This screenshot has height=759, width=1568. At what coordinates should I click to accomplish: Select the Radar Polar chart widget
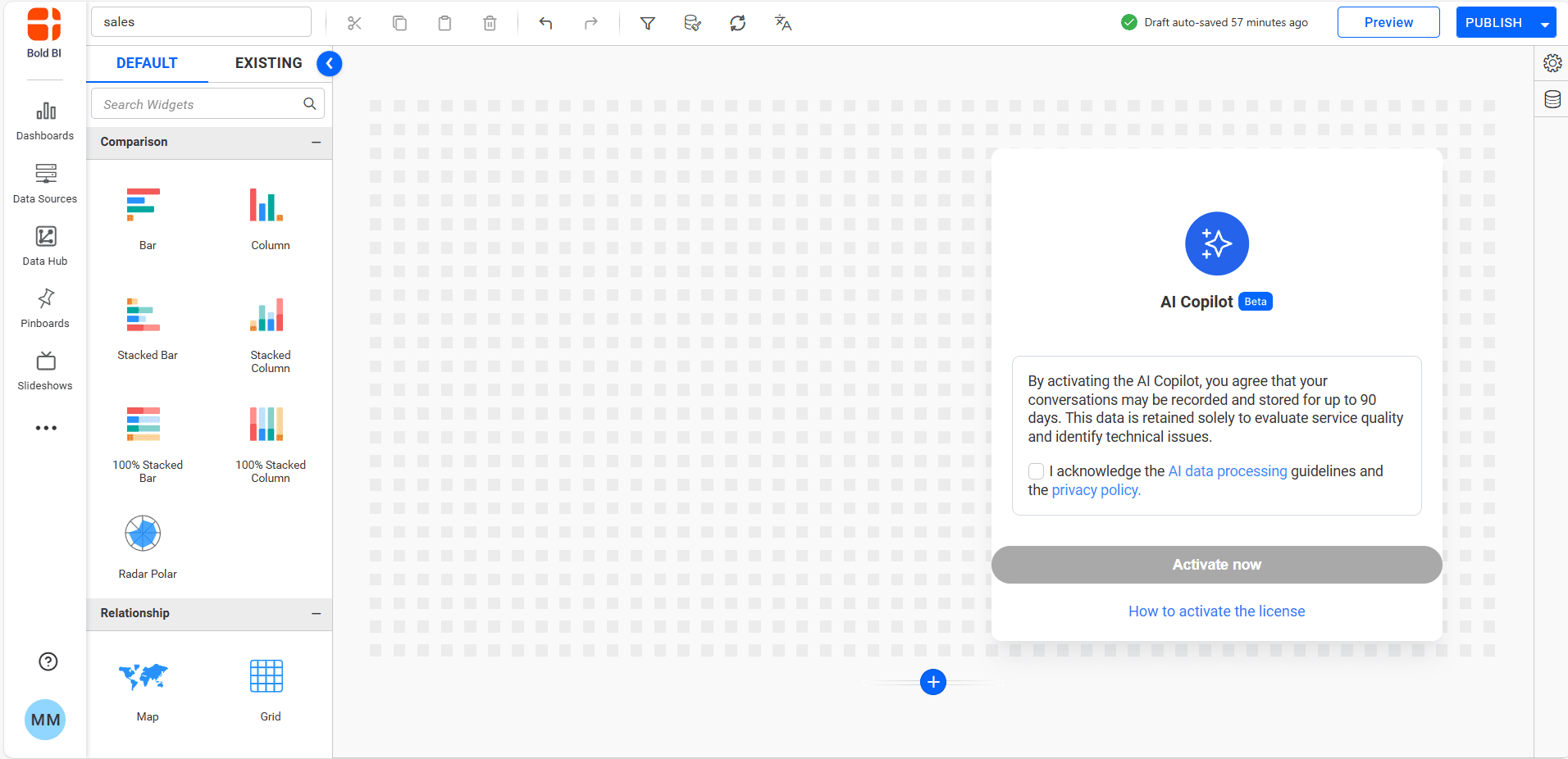144,534
